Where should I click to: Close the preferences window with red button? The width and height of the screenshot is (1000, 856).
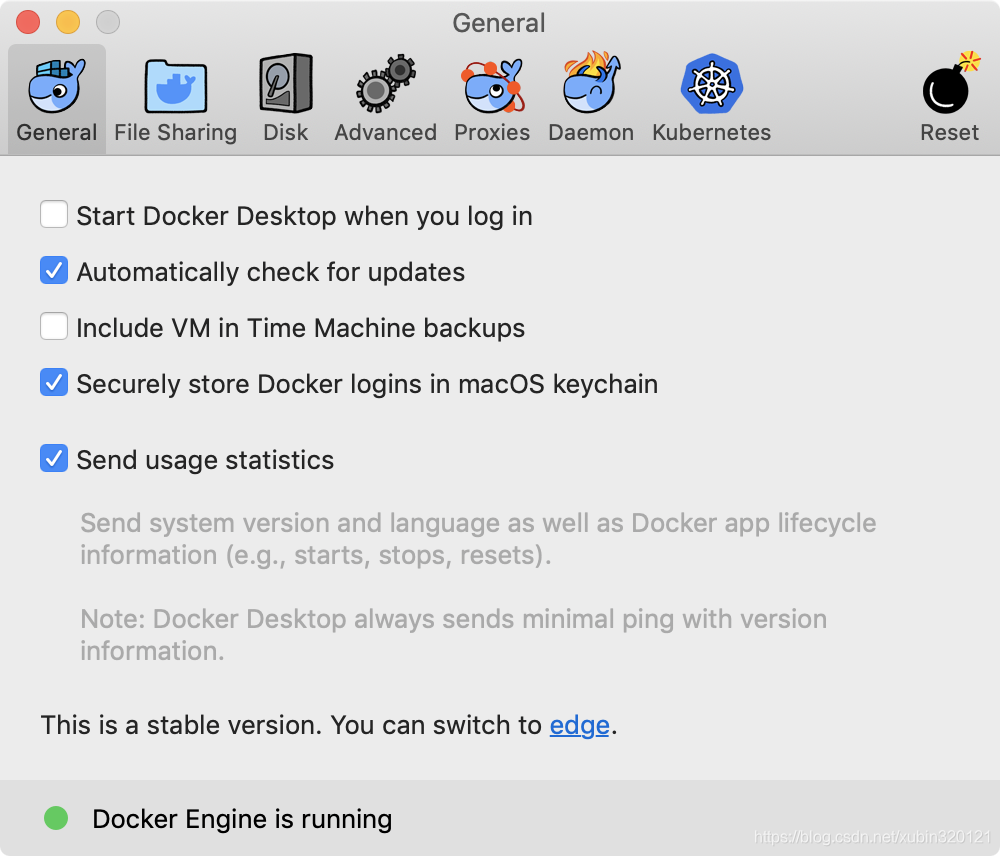point(28,22)
